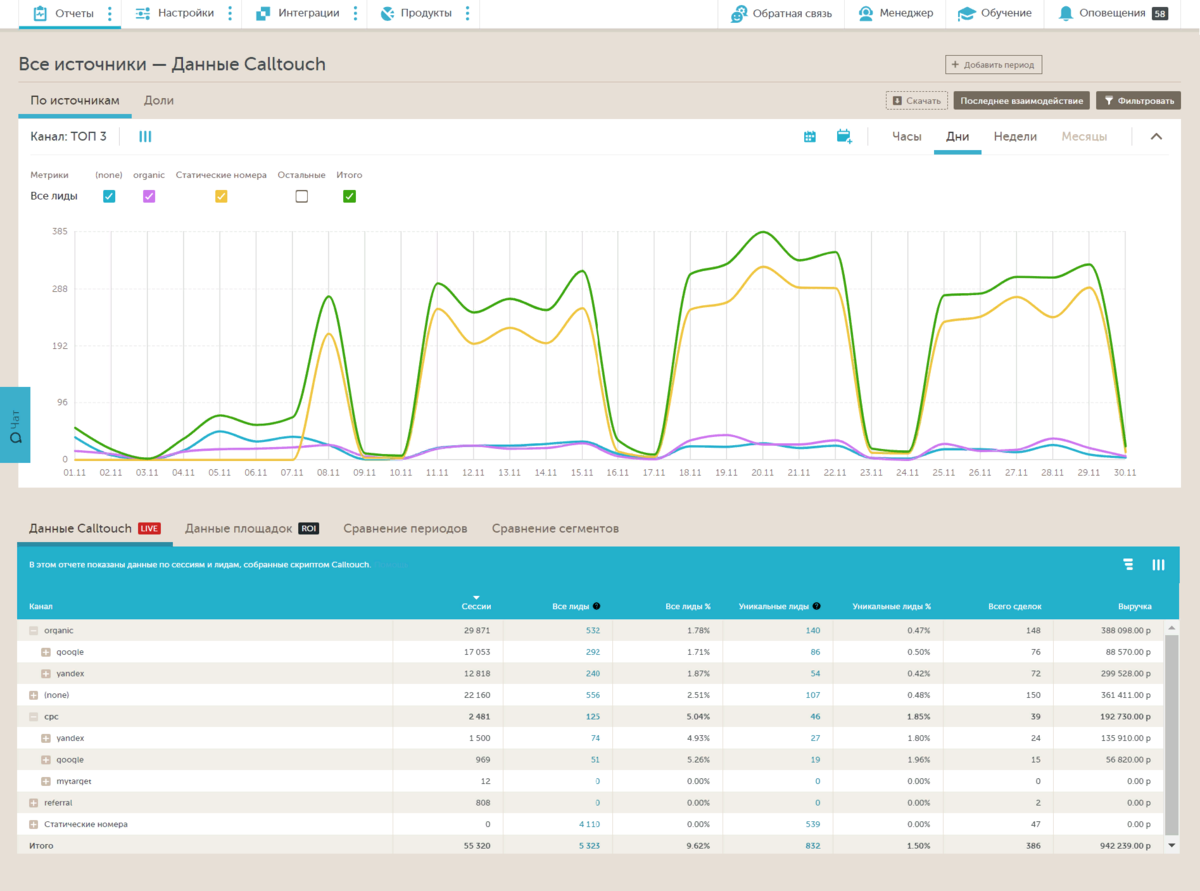Screen dimensions: 1200x891
Task: Open the Оповещения bell icon
Action: point(1066,13)
